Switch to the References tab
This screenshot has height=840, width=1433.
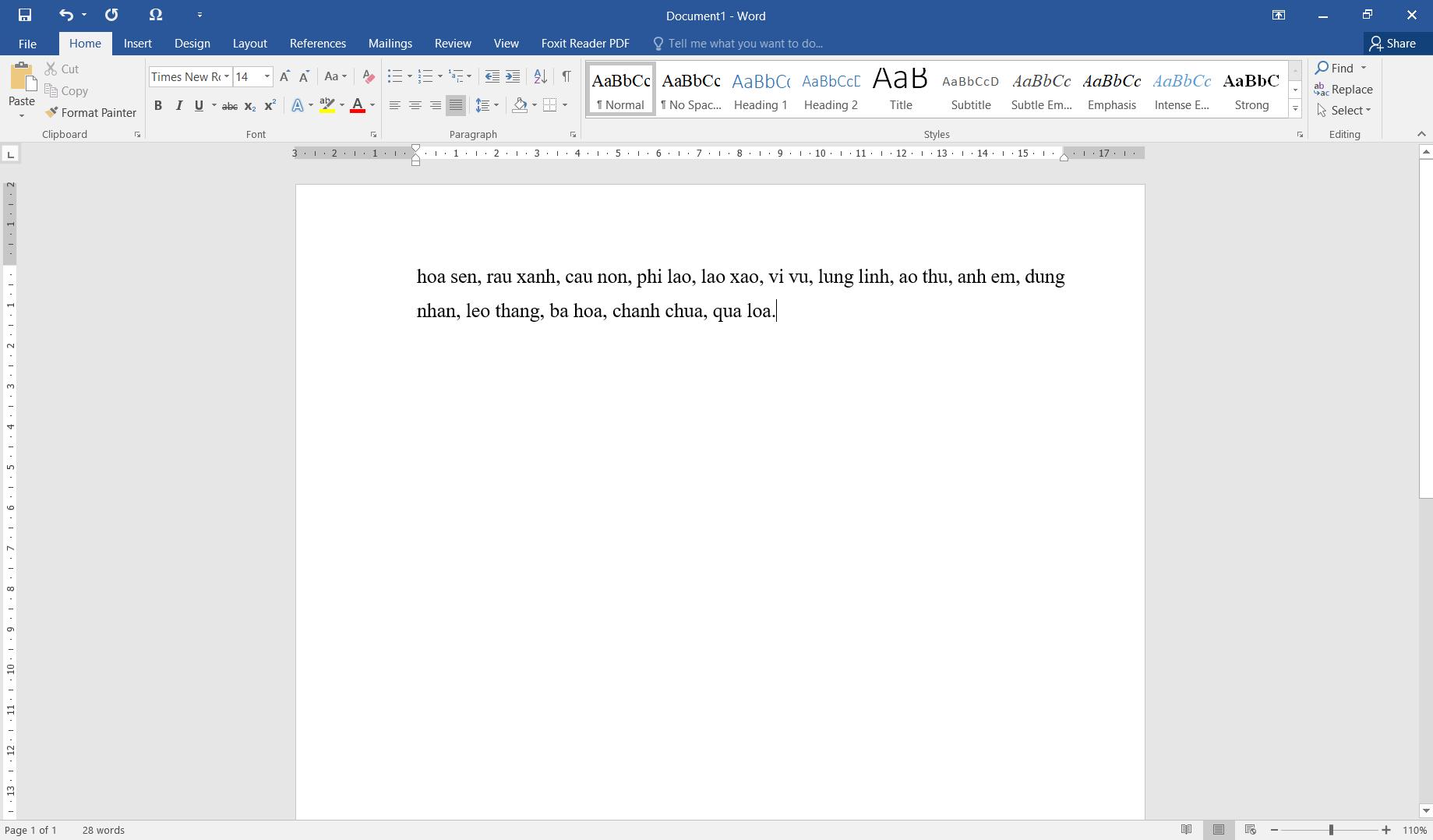click(318, 44)
